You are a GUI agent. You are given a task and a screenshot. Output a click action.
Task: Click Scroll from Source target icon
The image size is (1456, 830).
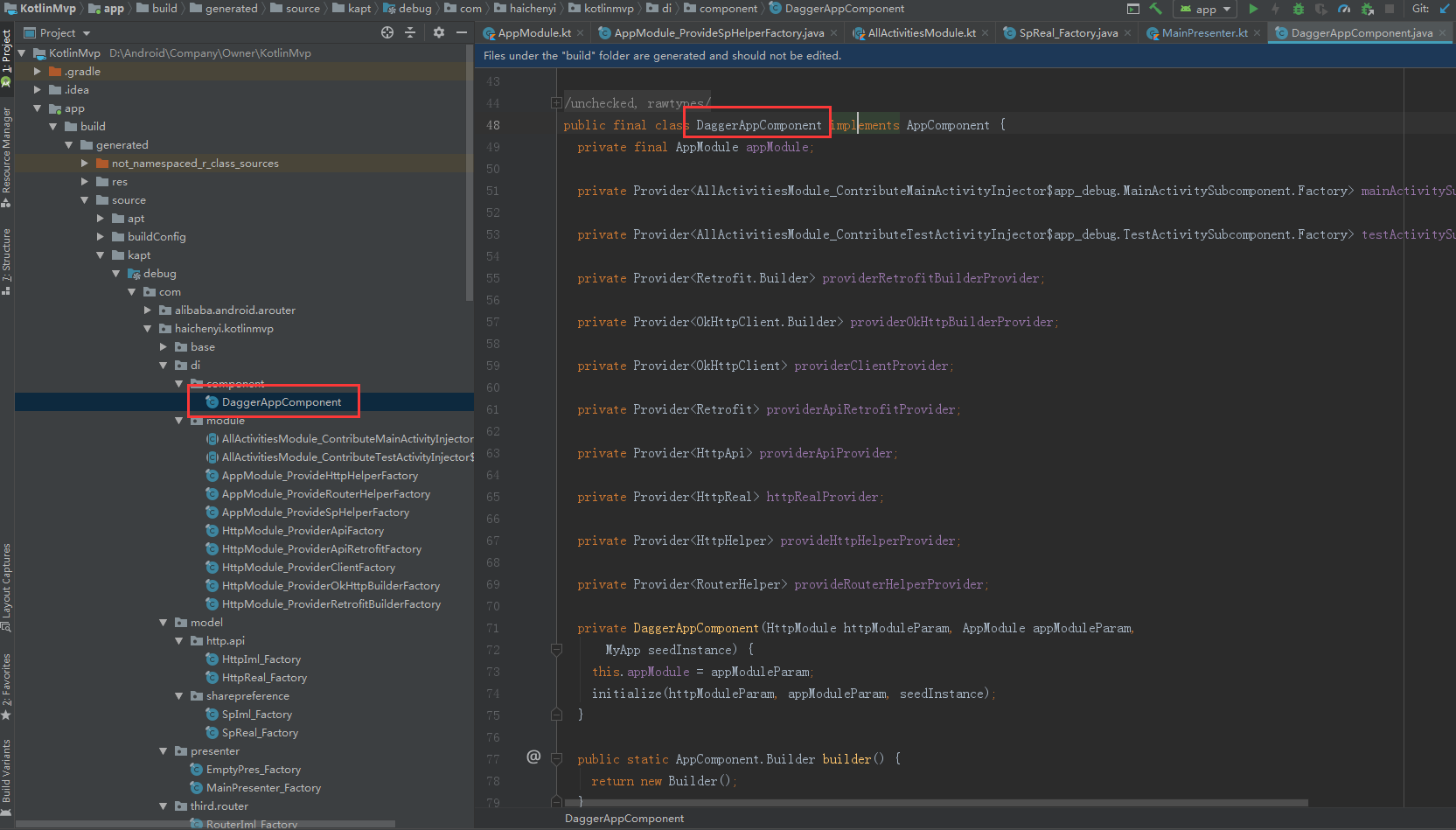click(x=387, y=32)
